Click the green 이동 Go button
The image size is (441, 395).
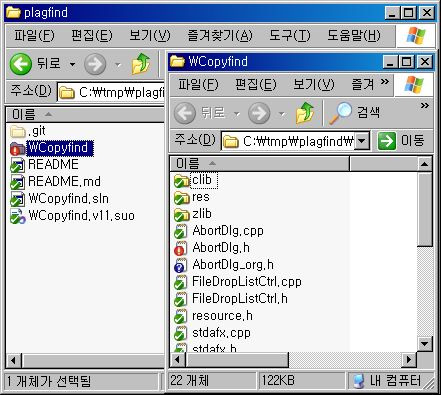(x=401, y=141)
